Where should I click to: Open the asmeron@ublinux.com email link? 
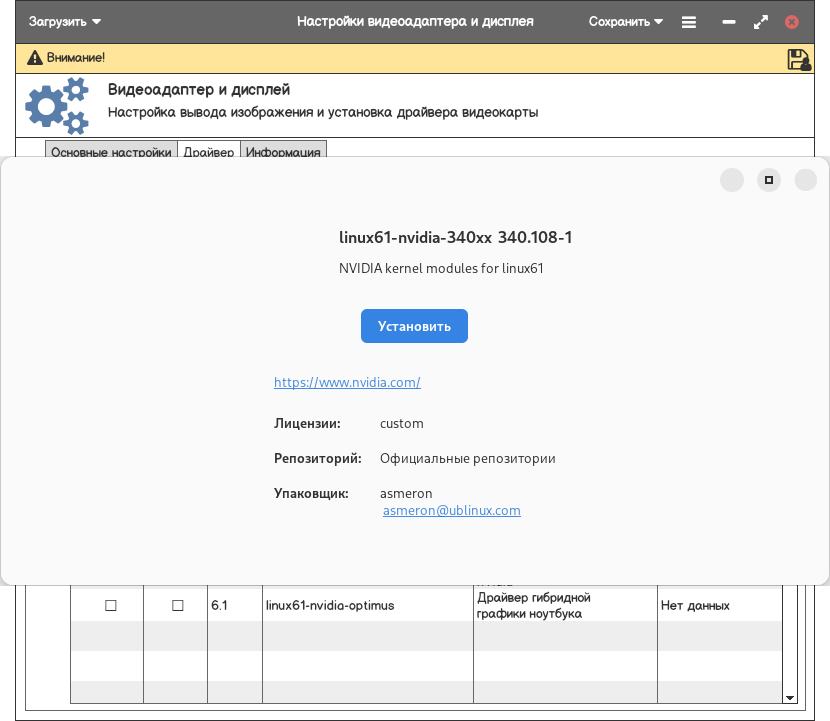tap(452, 510)
